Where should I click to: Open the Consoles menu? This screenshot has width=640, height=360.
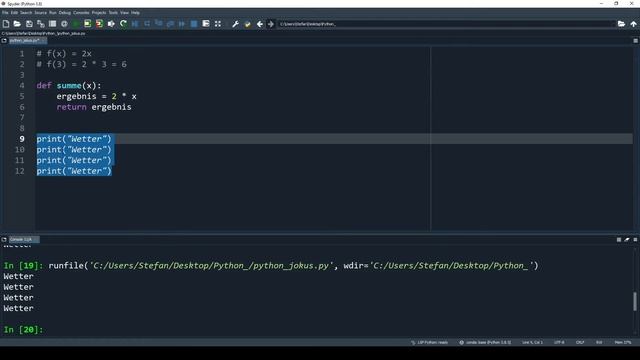[81, 13]
